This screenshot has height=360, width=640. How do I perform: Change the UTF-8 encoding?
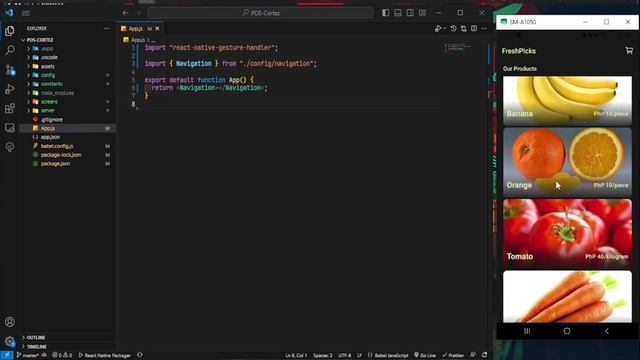[x=344, y=355]
